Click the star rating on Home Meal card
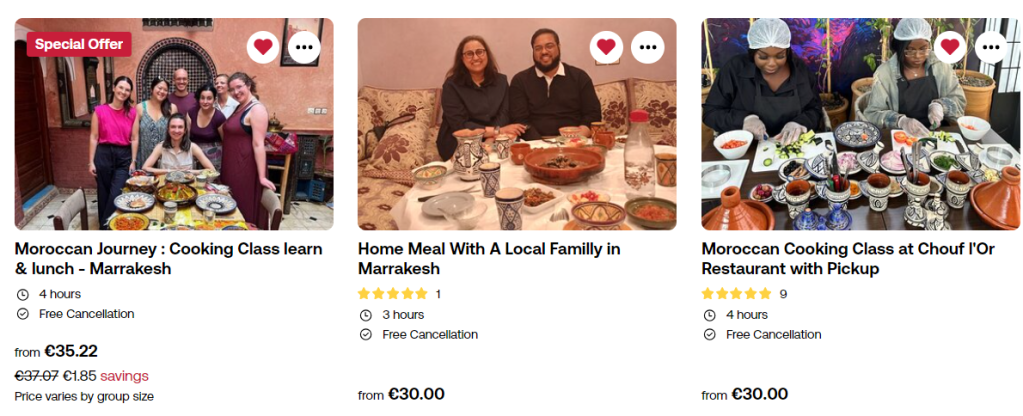 393,294
